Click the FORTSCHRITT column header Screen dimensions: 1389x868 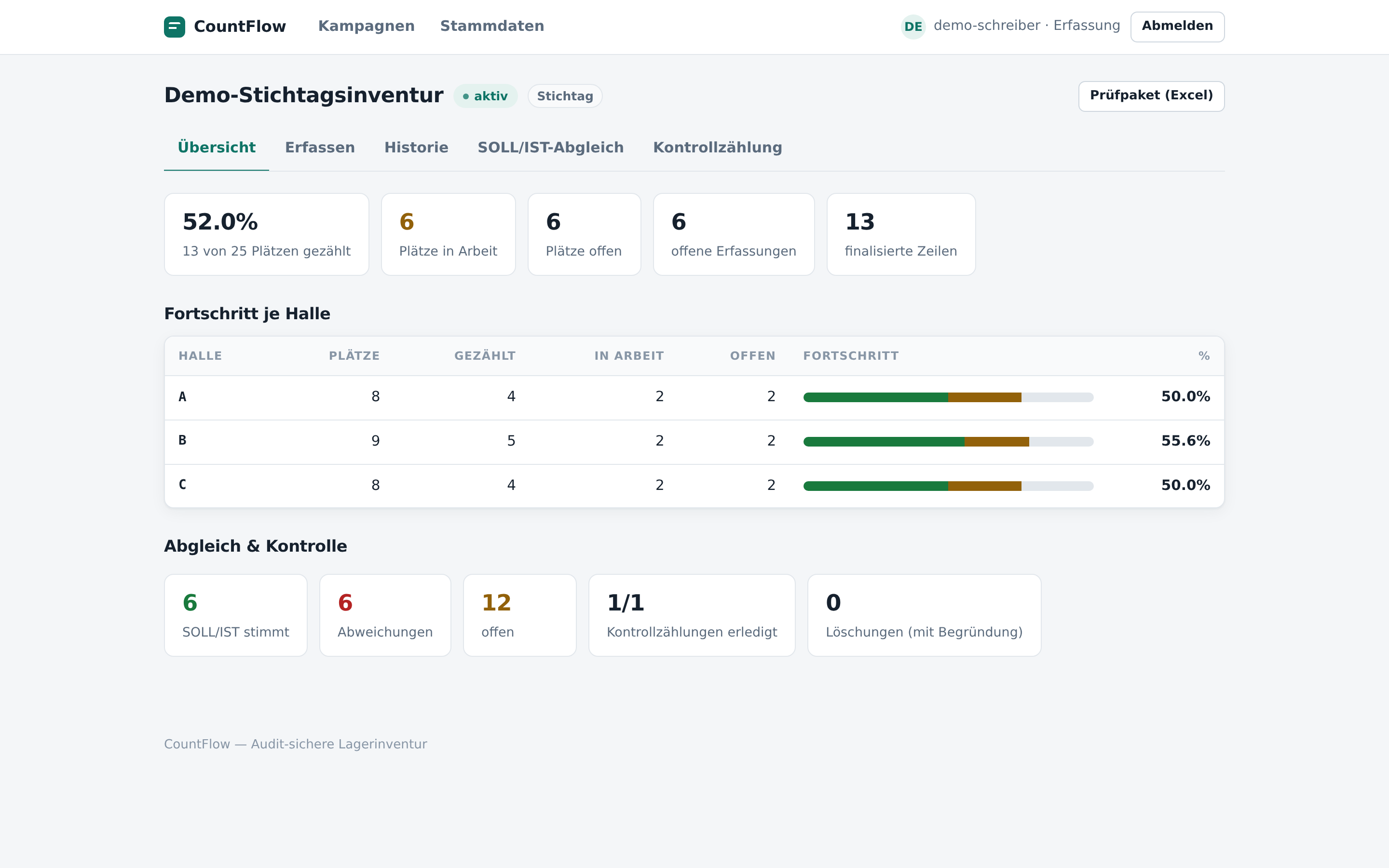pyautogui.click(x=851, y=356)
